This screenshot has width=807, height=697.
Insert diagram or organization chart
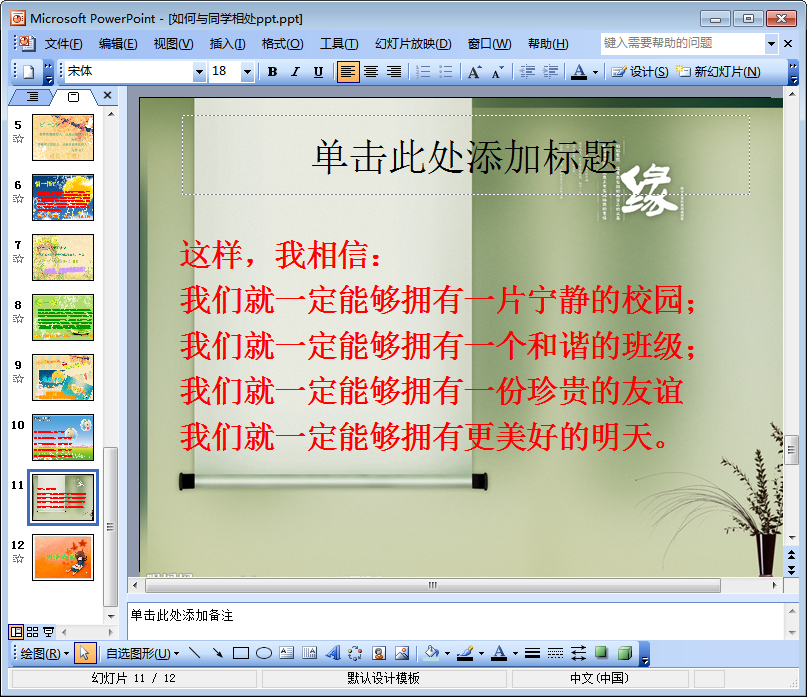click(x=355, y=654)
